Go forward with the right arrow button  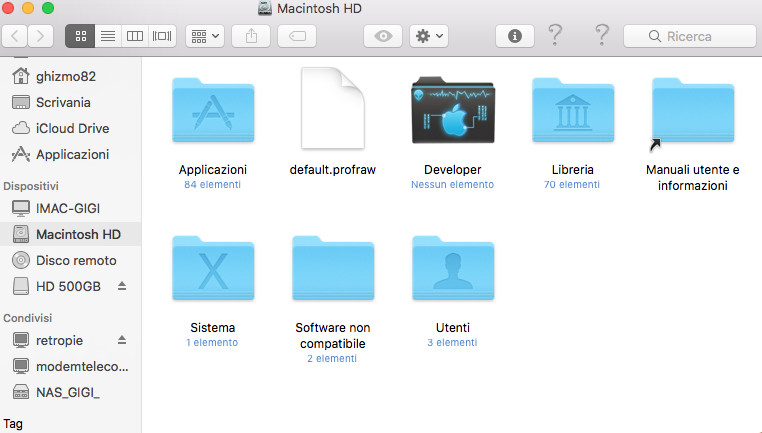click(x=40, y=36)
